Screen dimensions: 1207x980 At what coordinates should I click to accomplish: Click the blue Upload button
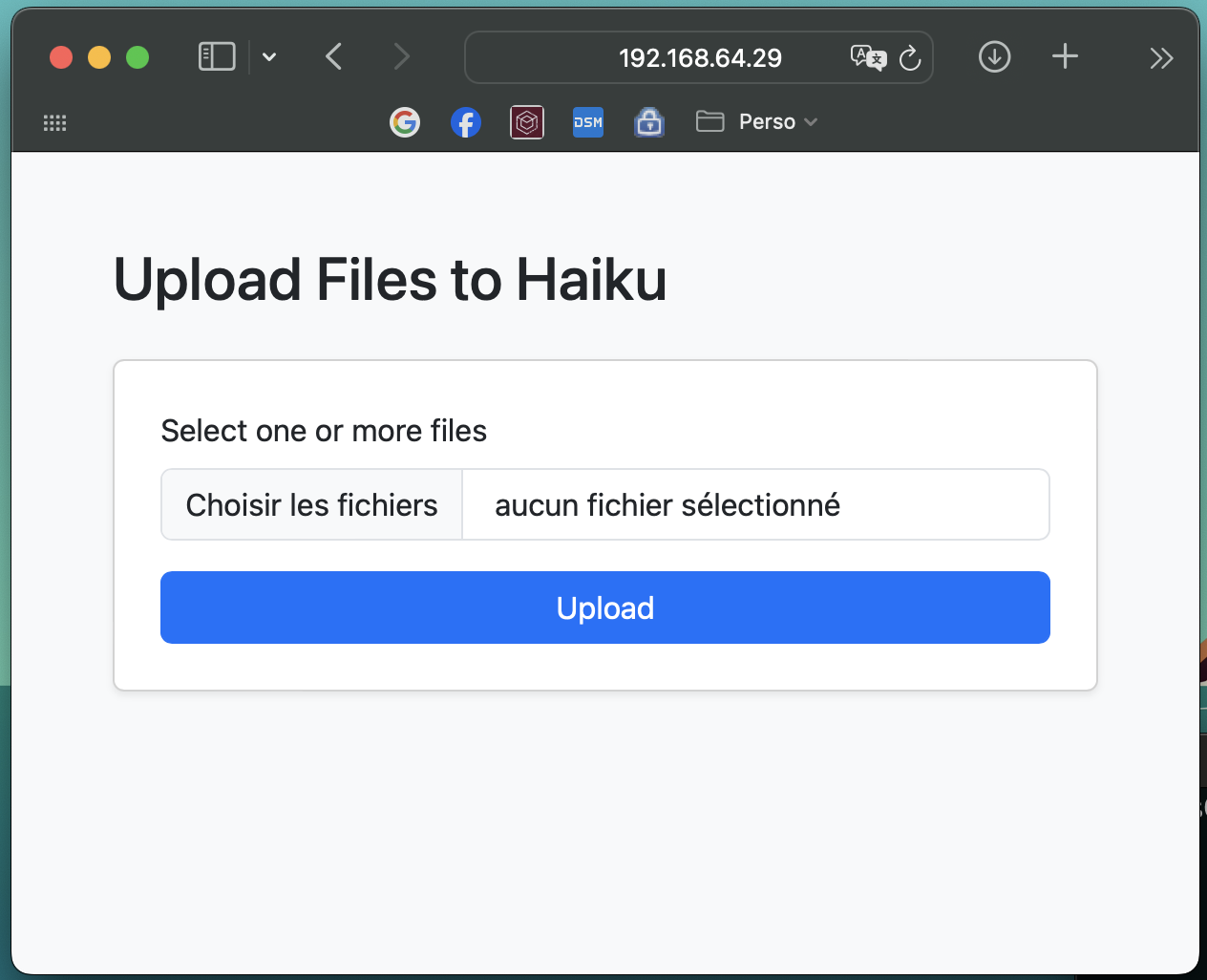point(605,607)
